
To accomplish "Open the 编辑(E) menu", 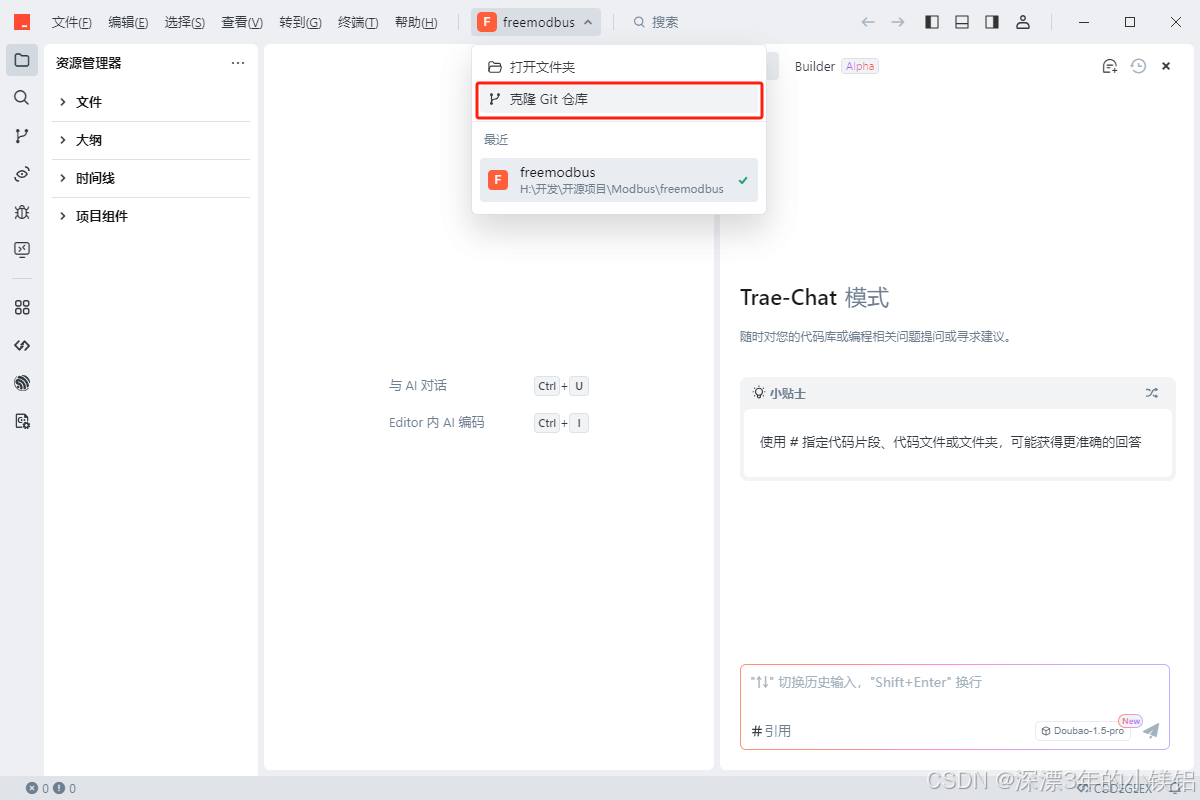I will (128, 22).
